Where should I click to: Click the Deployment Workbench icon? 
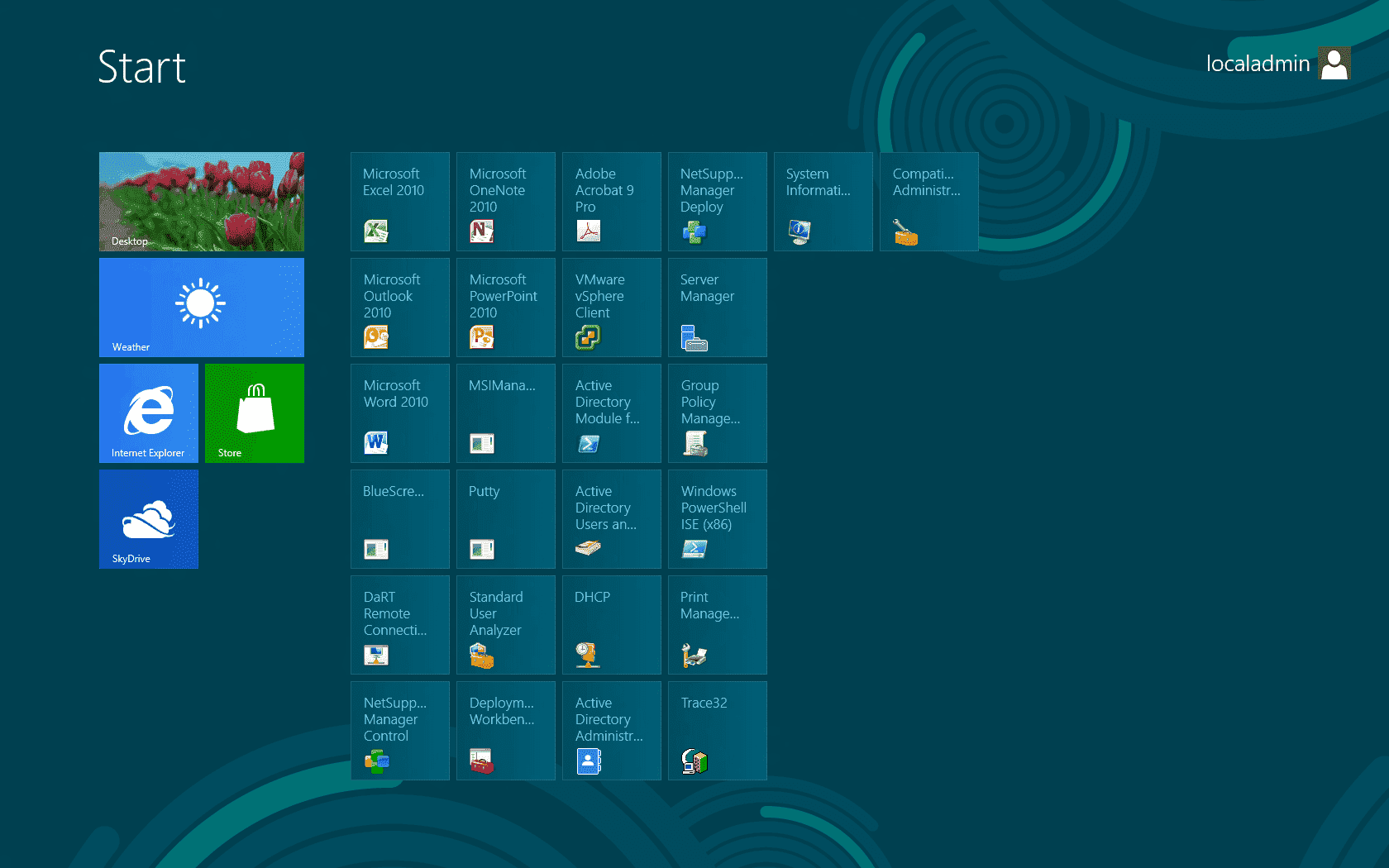482,761
